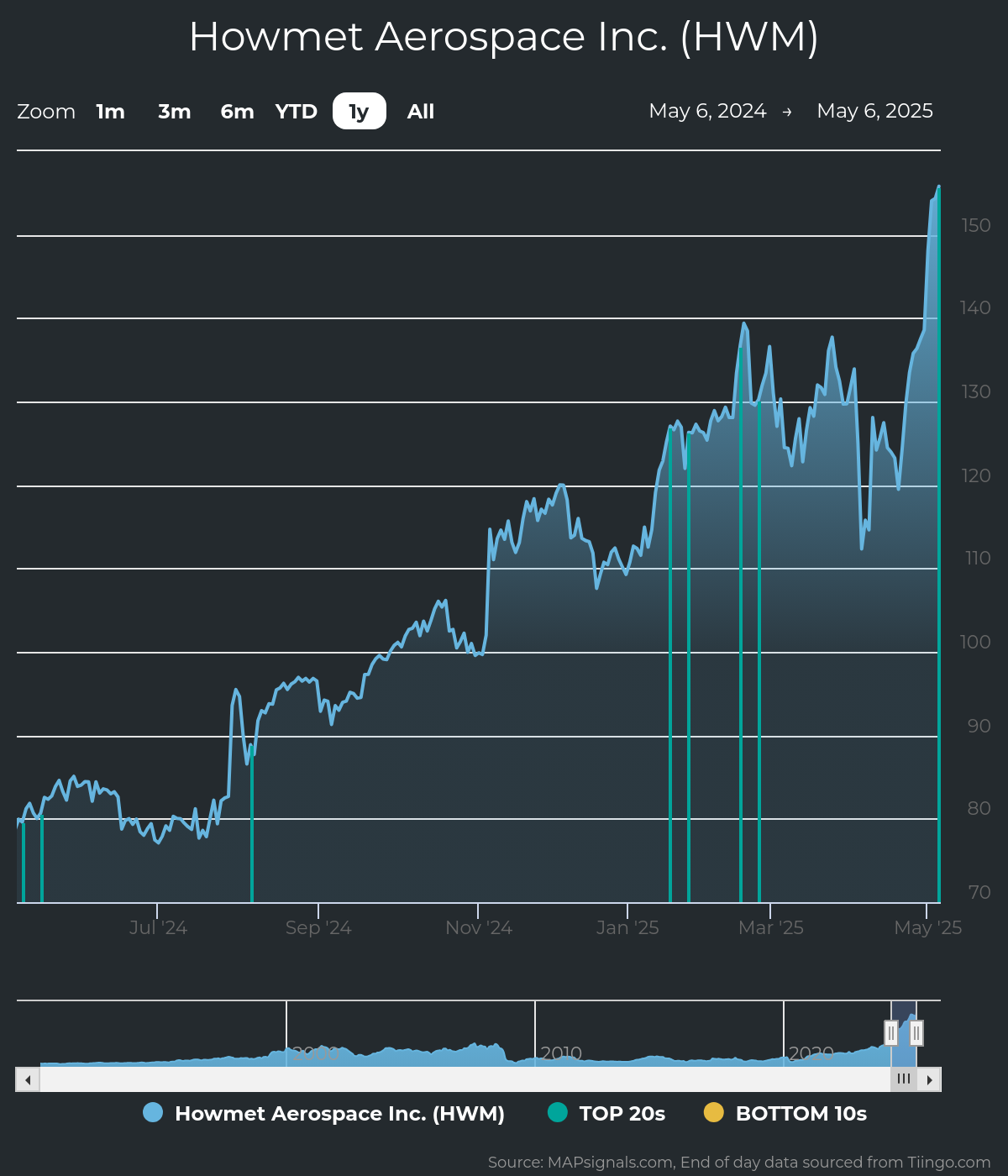The height and width of the screenshot is (1176, 1008).
Task: Click the teal TOP 20s legend circle
Action: pyautogui.click(x=558, y=1112)
